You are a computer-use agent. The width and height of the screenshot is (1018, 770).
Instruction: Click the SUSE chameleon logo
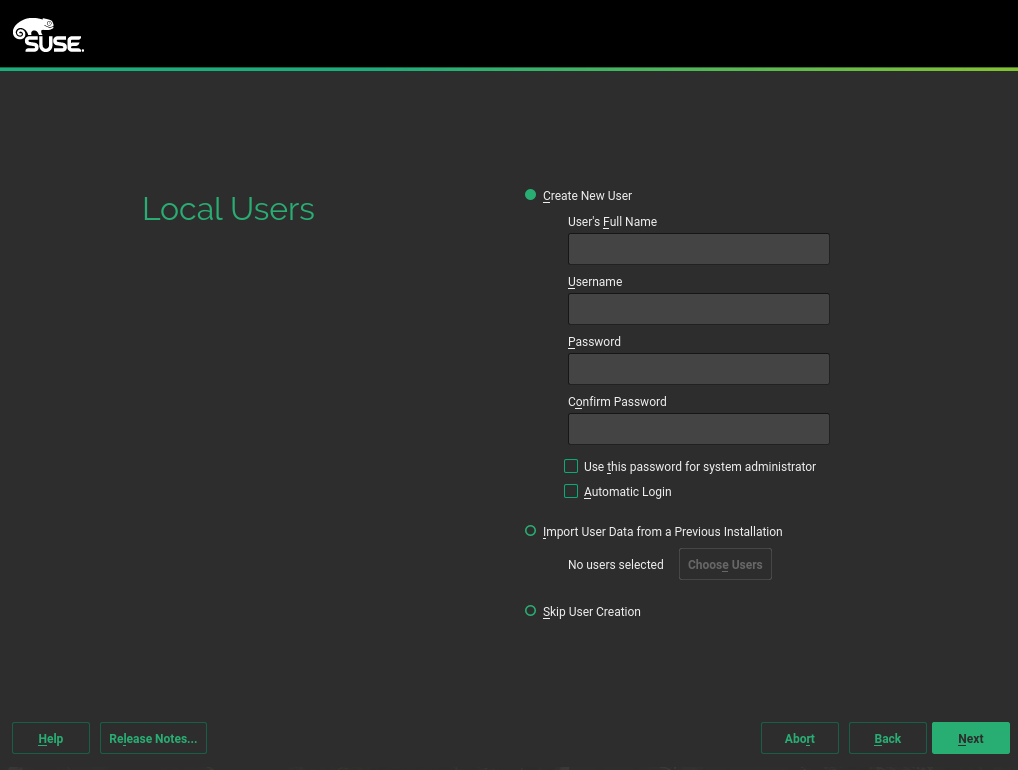tap(47, 35)
